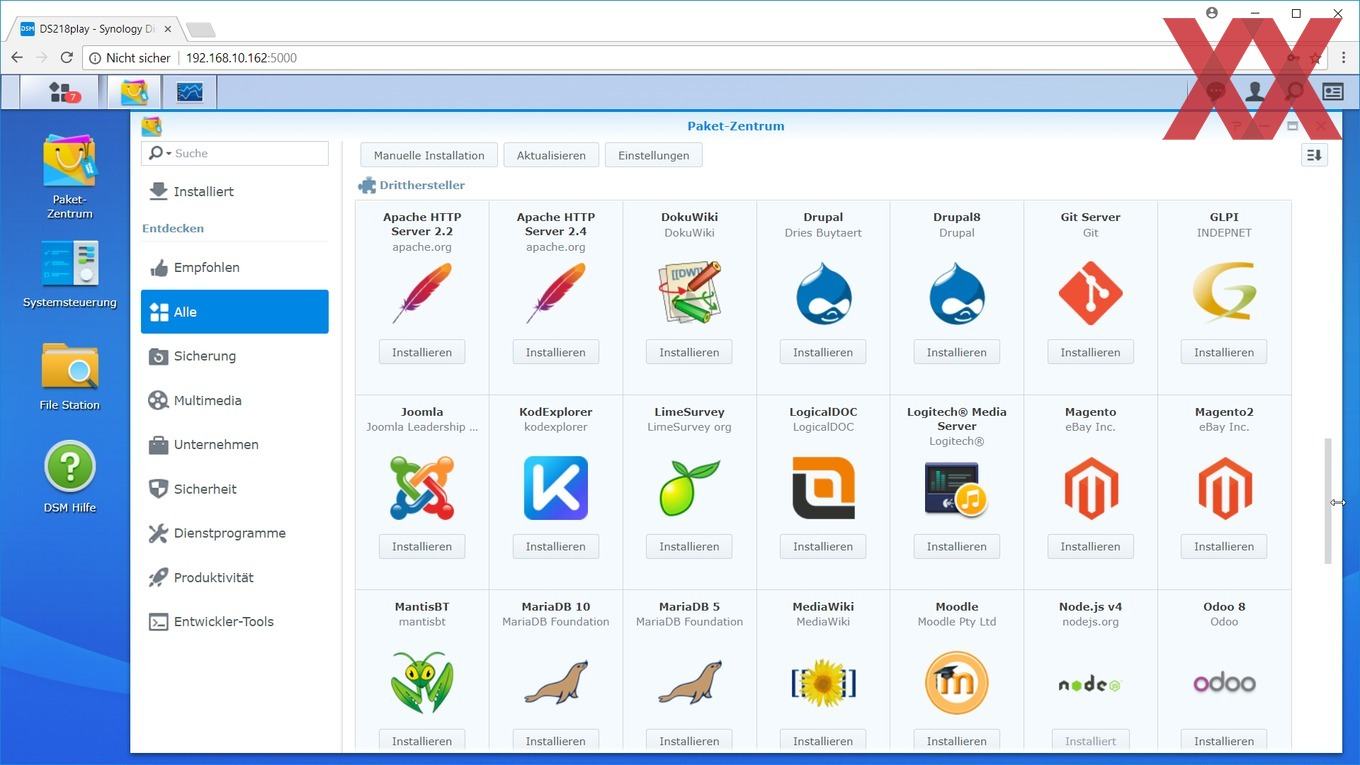Select the Alle category
Screen dimensions: 1360x765
(x=234, y=312)
